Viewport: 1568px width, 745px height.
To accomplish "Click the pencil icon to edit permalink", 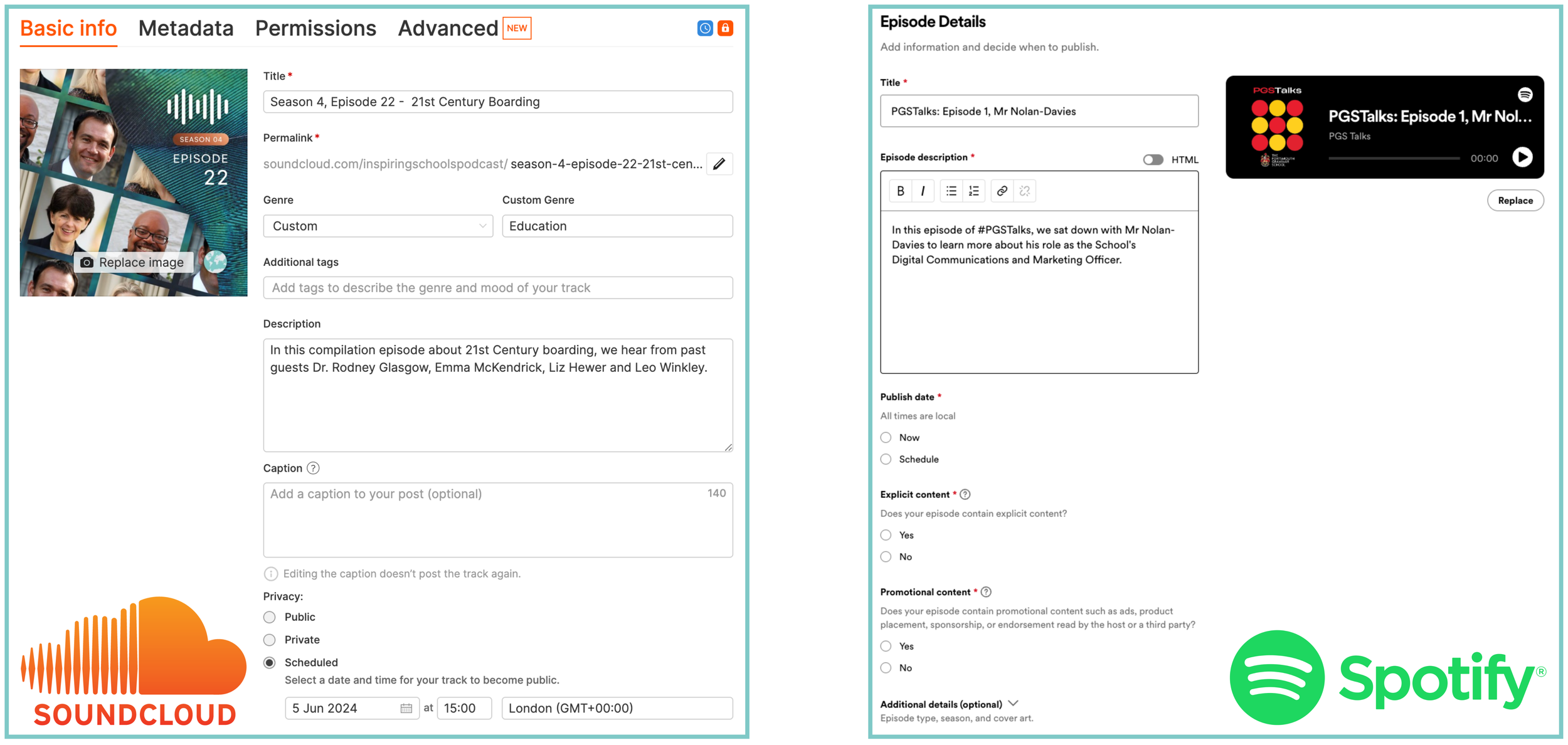I will [x=719, y=164].
